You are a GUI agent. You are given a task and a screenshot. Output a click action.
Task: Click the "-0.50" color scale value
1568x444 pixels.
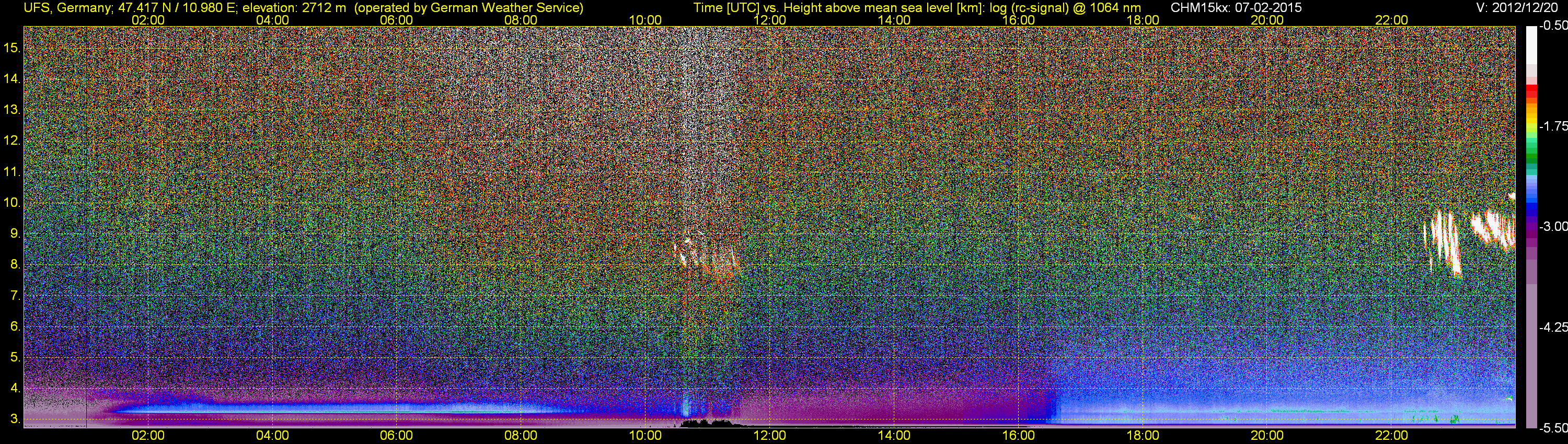tap(1553, 26)
